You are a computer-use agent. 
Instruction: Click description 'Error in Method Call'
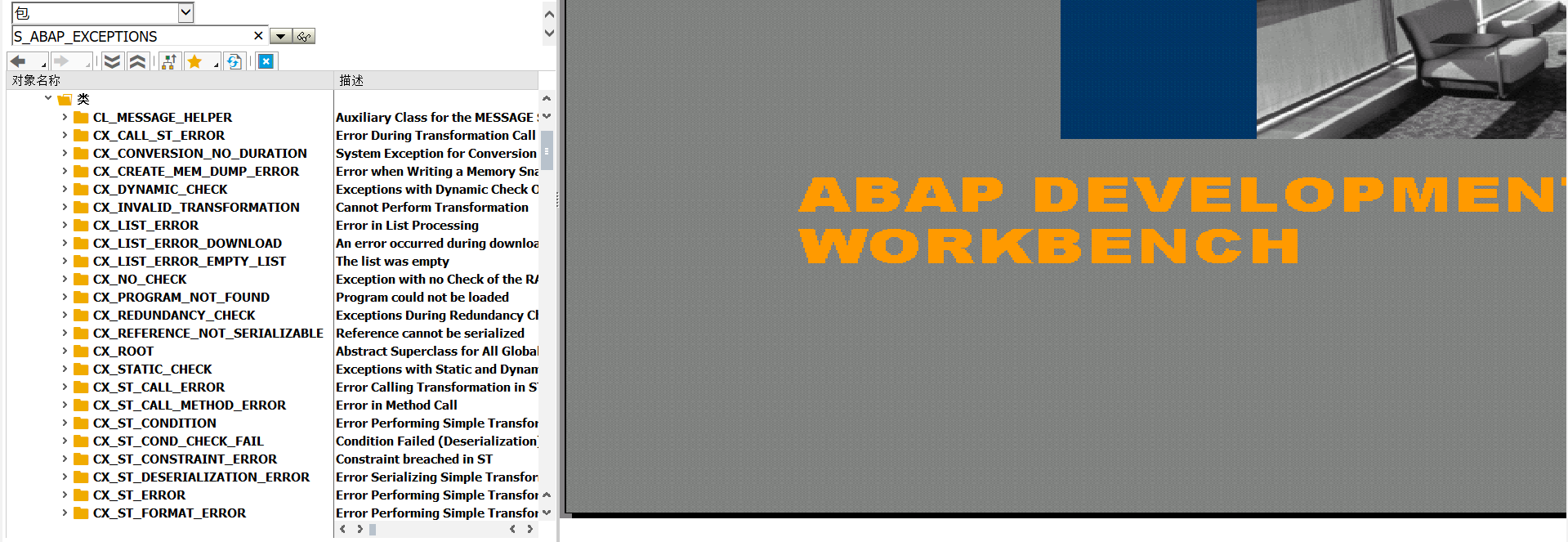click(396, 405)
